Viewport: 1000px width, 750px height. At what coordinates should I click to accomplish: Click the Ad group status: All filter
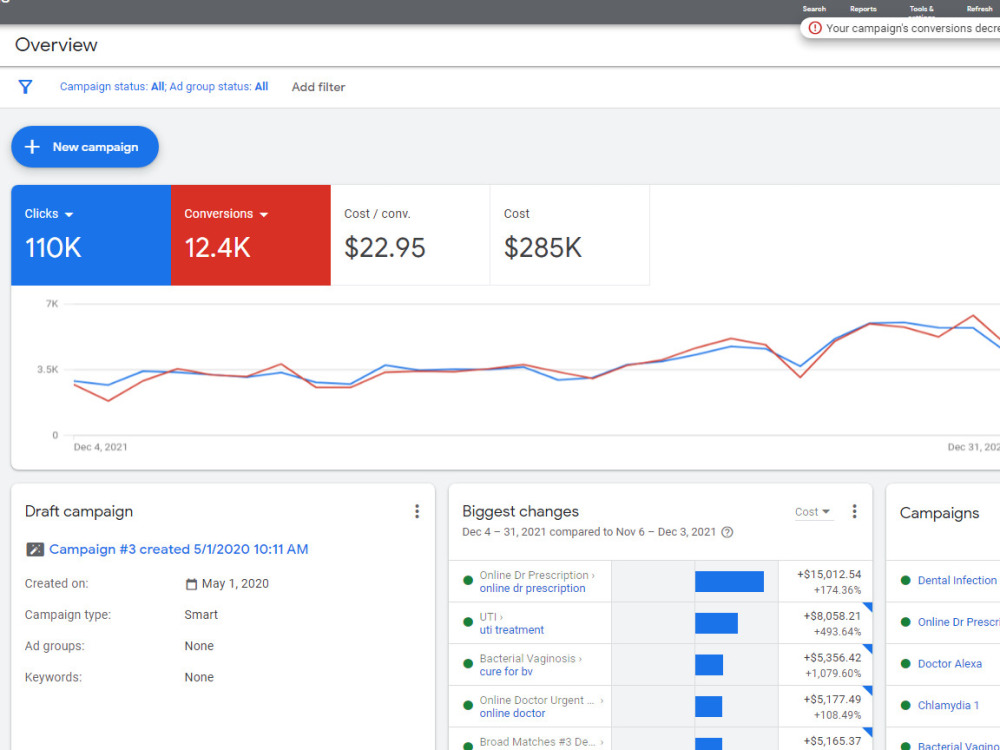click(x=219, y=87)
